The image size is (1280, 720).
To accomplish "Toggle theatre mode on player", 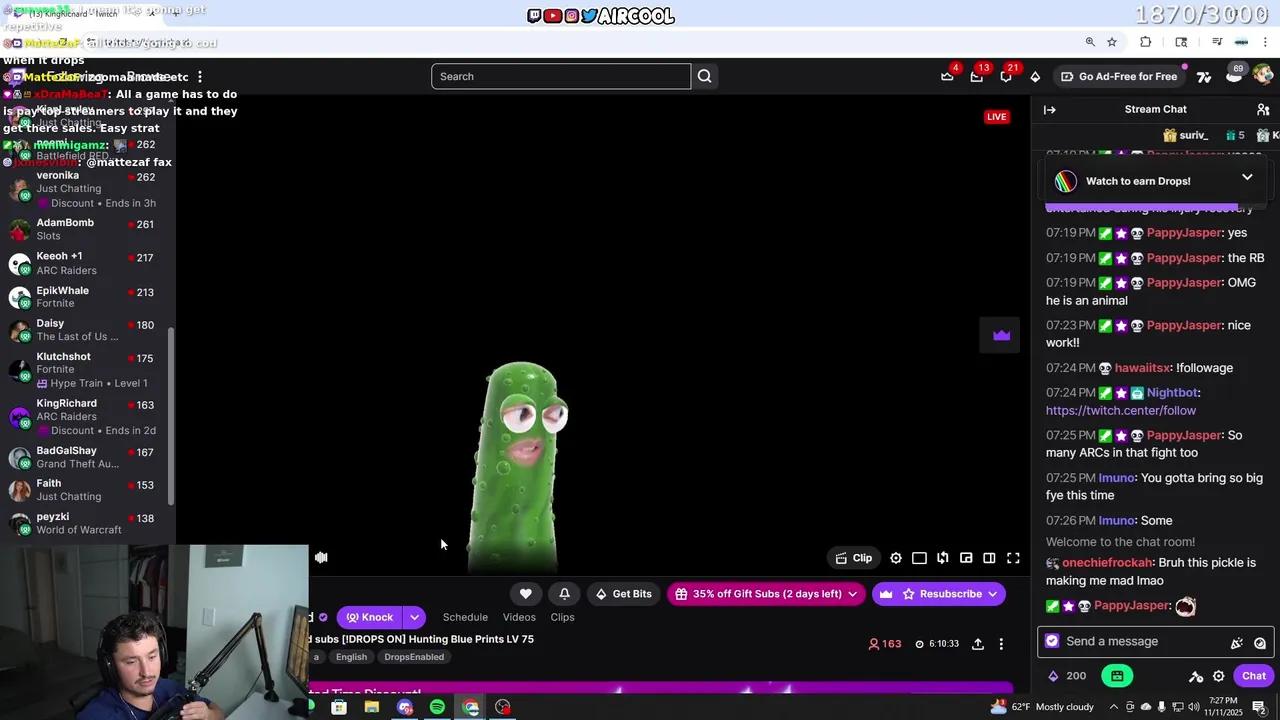I will pos(919,558).
